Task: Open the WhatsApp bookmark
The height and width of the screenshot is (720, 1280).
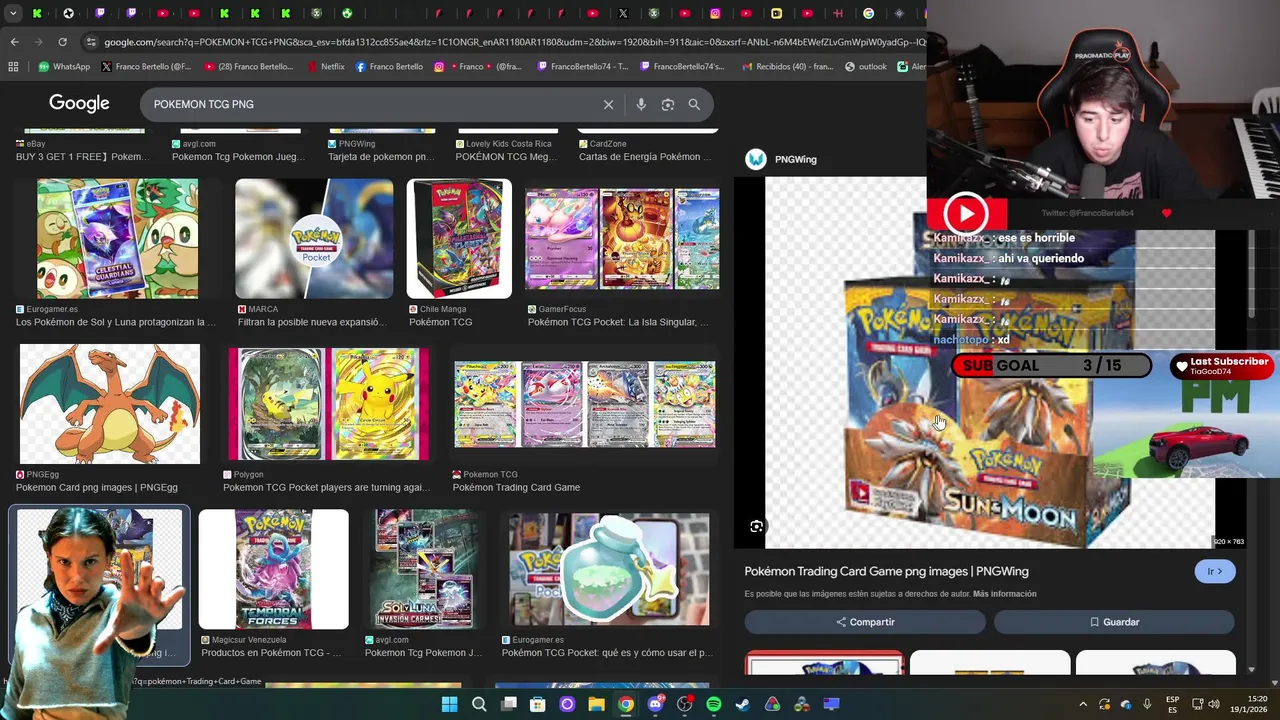Action: pos(64,67)
